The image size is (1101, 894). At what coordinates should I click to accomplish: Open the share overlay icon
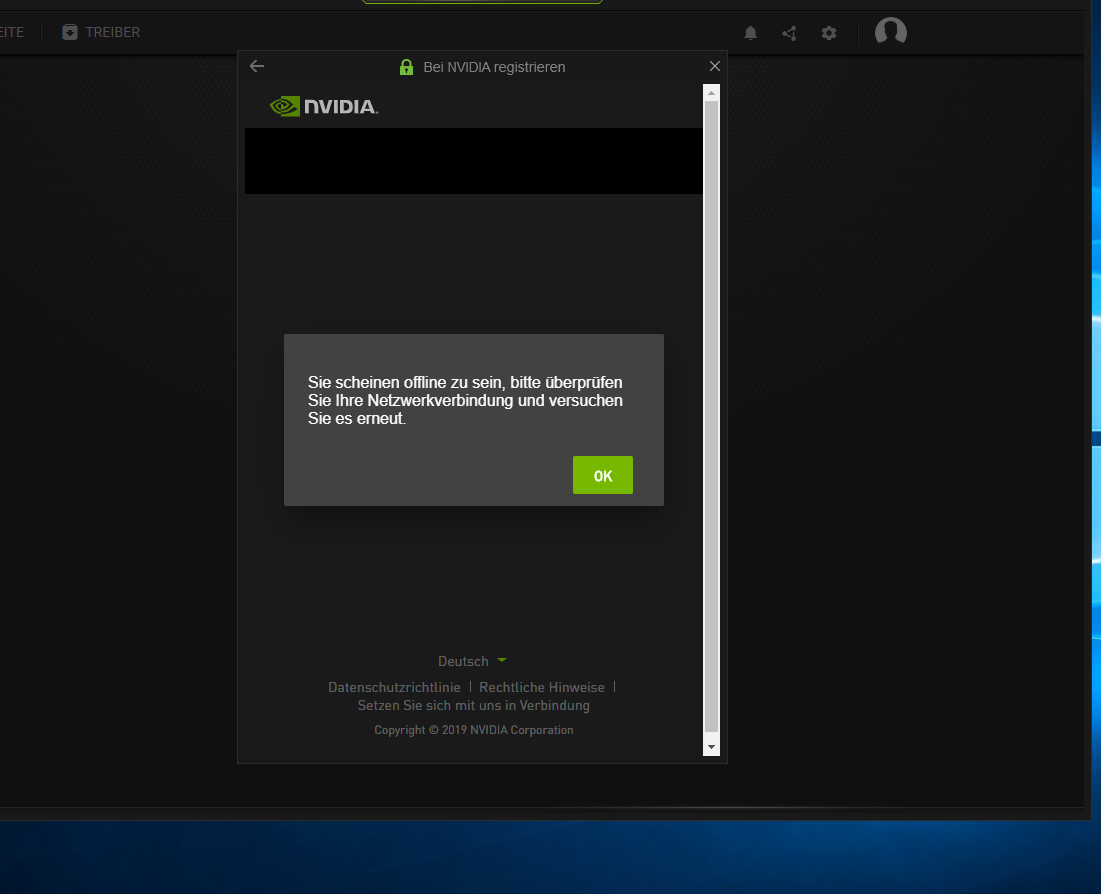789,33
